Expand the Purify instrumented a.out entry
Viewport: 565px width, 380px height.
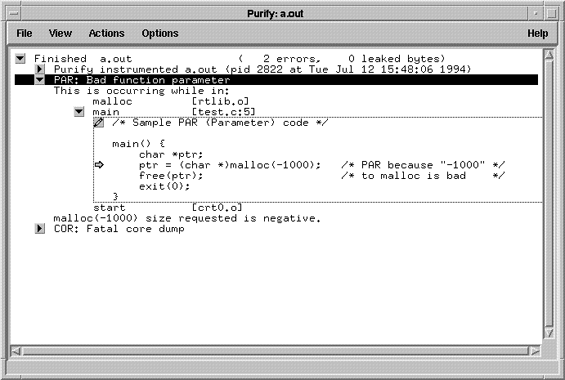tap(40, 69)
